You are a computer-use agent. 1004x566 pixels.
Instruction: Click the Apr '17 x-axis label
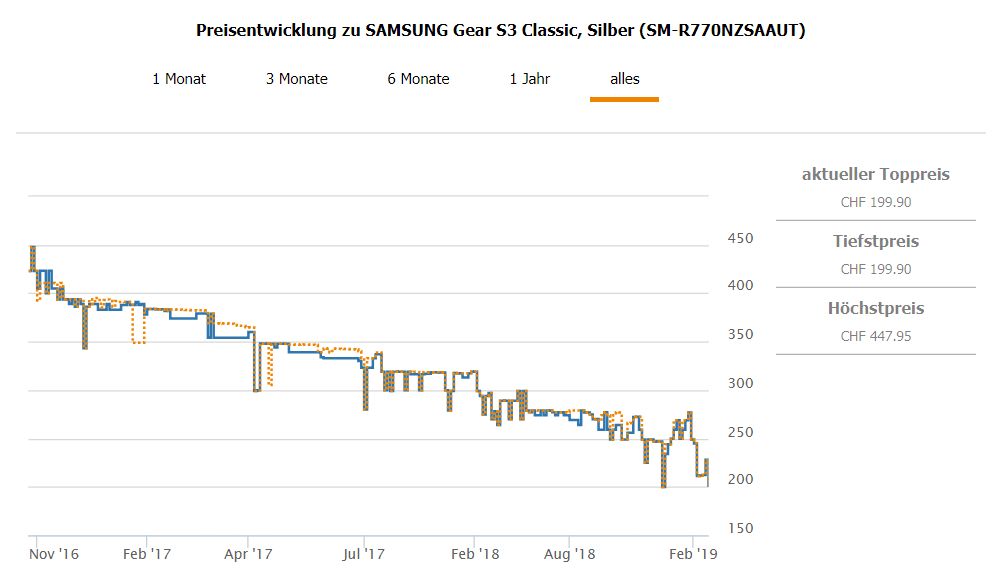click(249, 553)
